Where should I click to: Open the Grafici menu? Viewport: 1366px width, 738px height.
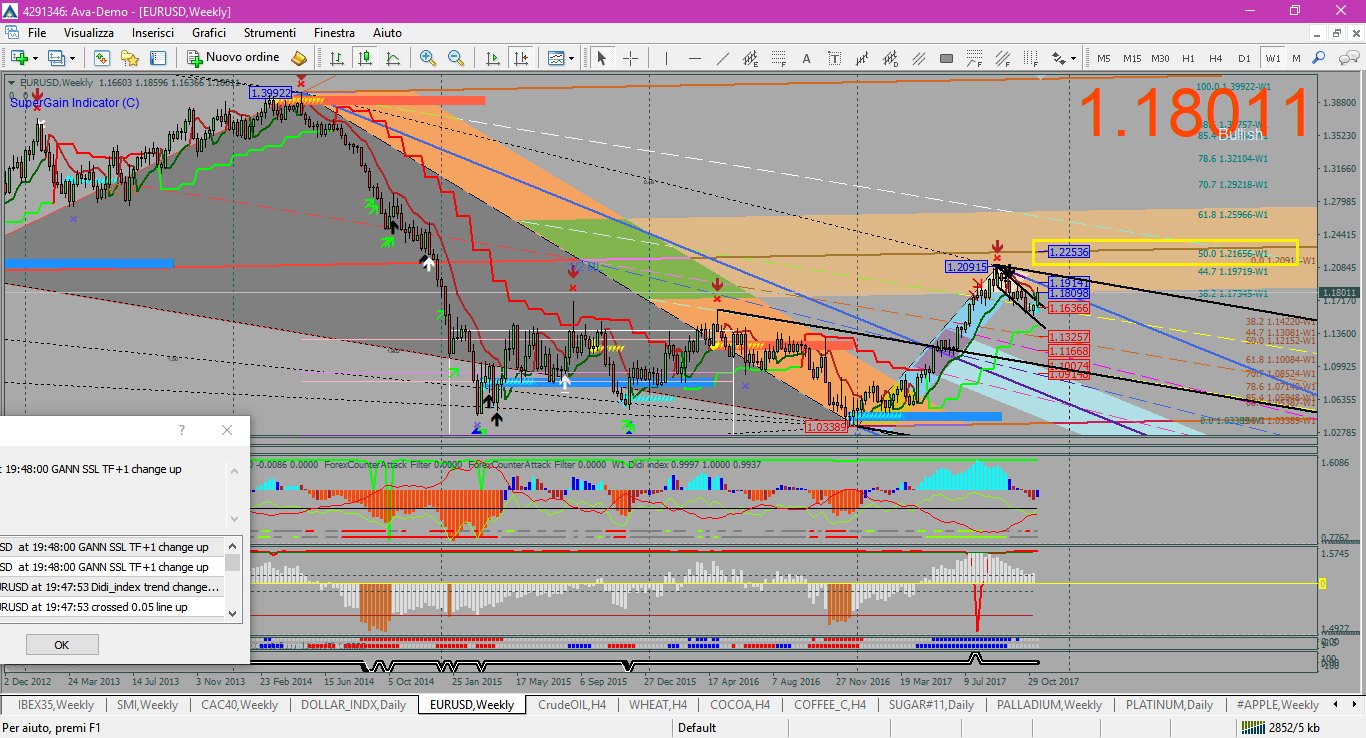tap(209, 33)
